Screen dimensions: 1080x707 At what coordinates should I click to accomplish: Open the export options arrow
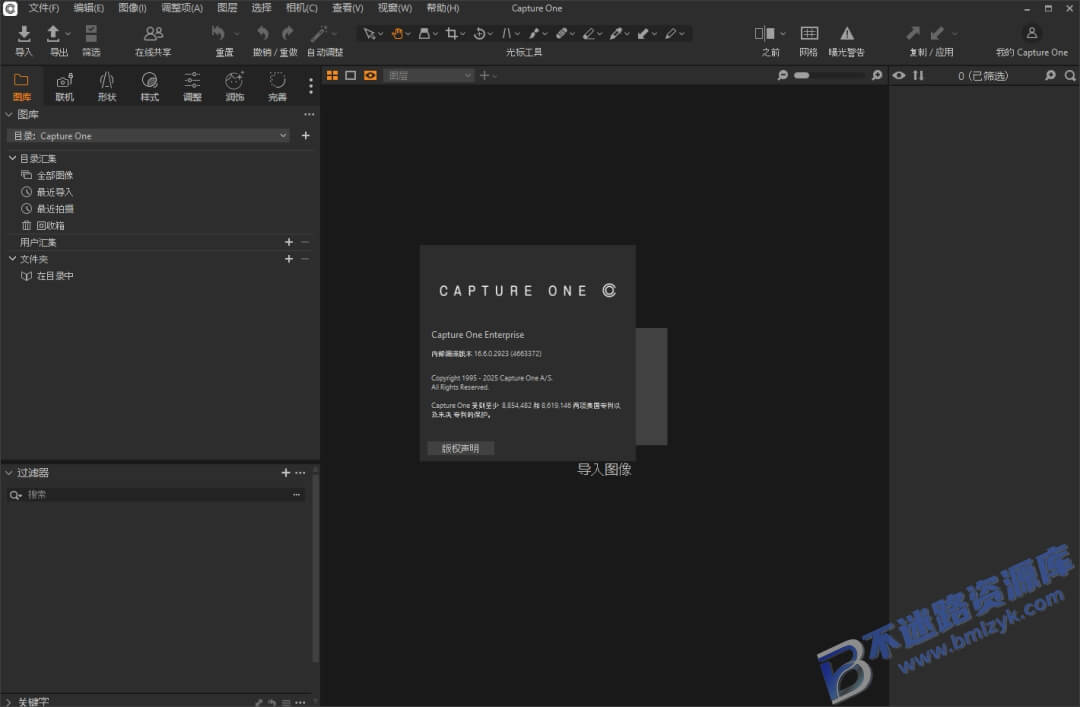click(68, 34)
